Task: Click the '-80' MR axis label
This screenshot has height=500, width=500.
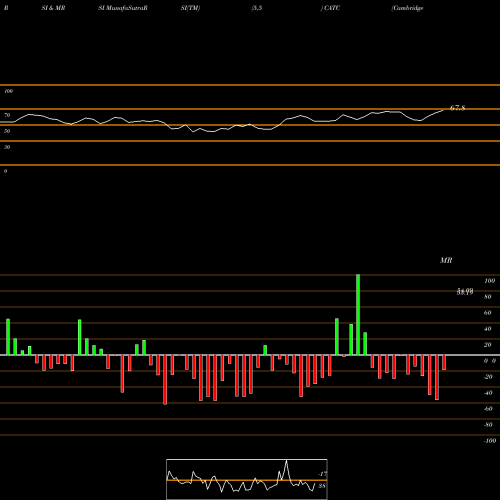Action: pos(488,425)
